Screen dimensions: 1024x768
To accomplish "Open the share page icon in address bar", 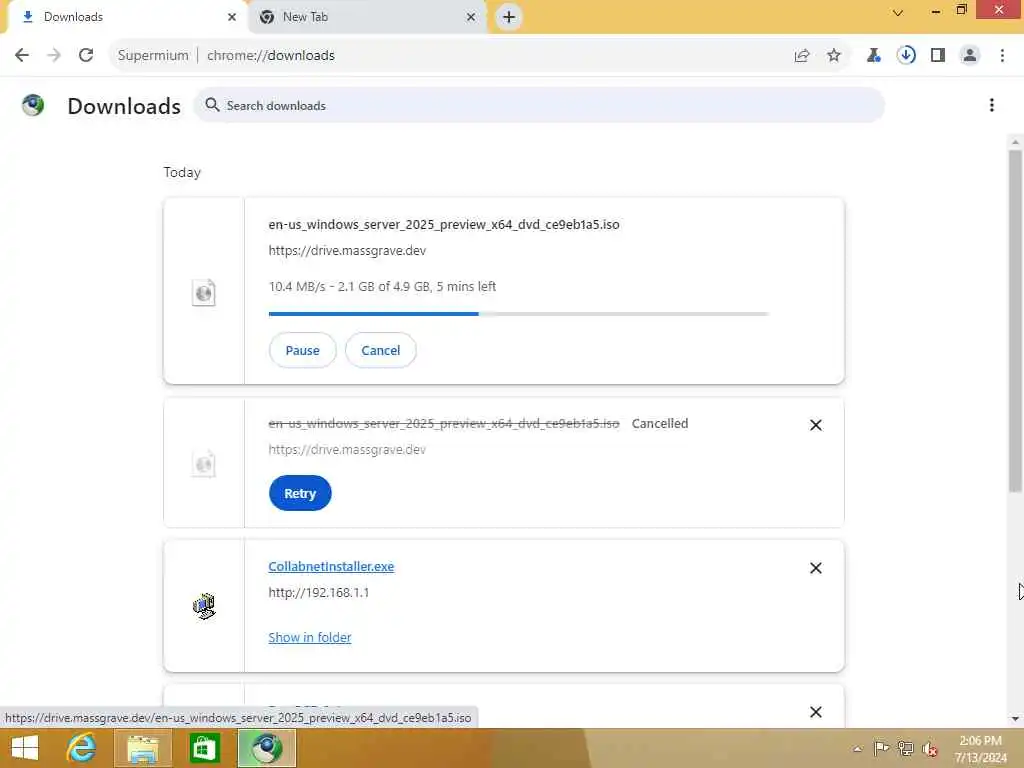I will pos(802,56).
